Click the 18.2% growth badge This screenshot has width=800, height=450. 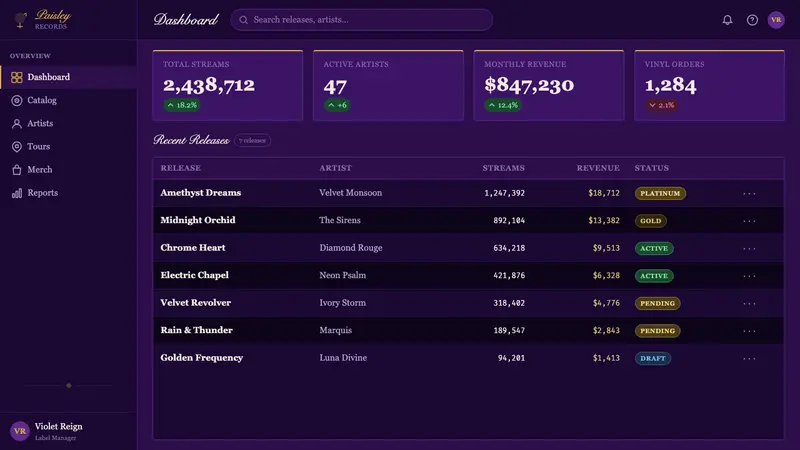coord(182,105)
